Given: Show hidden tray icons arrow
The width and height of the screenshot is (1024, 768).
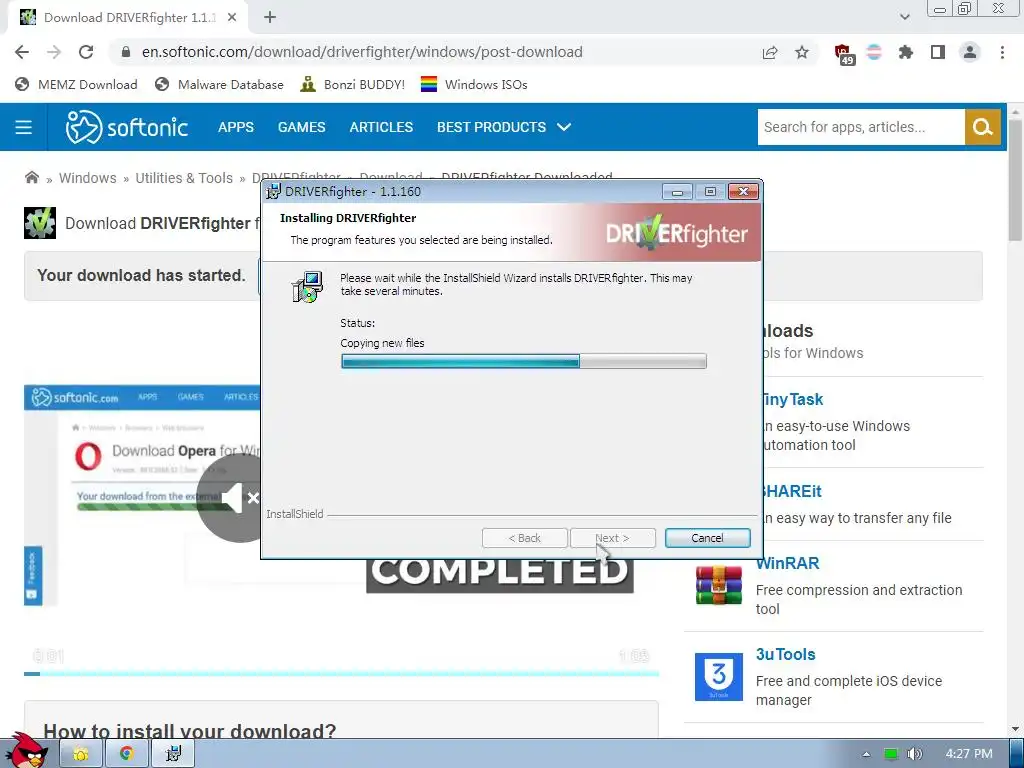Looking at the screenshot, I should click(866, 754).
